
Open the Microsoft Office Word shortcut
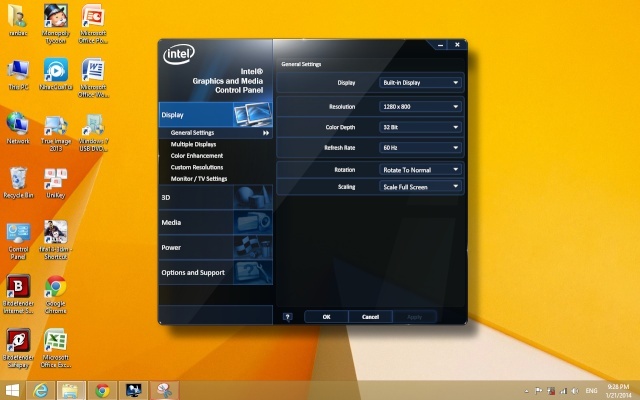click(93, 78)
